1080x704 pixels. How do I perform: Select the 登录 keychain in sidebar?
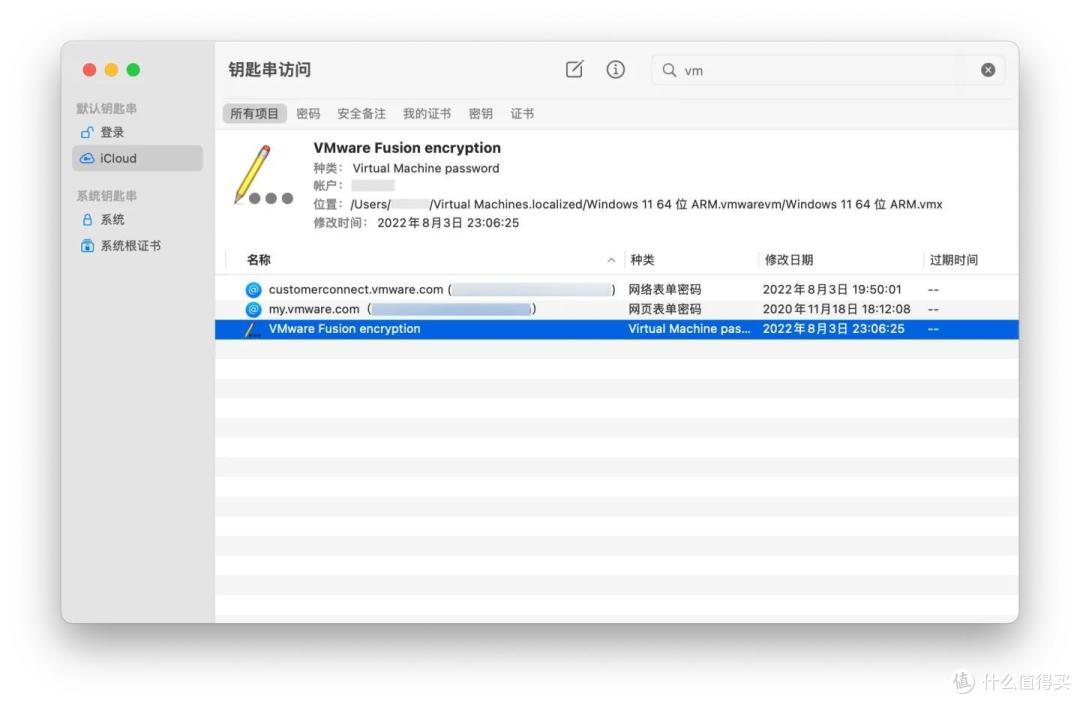click(137, 132)
